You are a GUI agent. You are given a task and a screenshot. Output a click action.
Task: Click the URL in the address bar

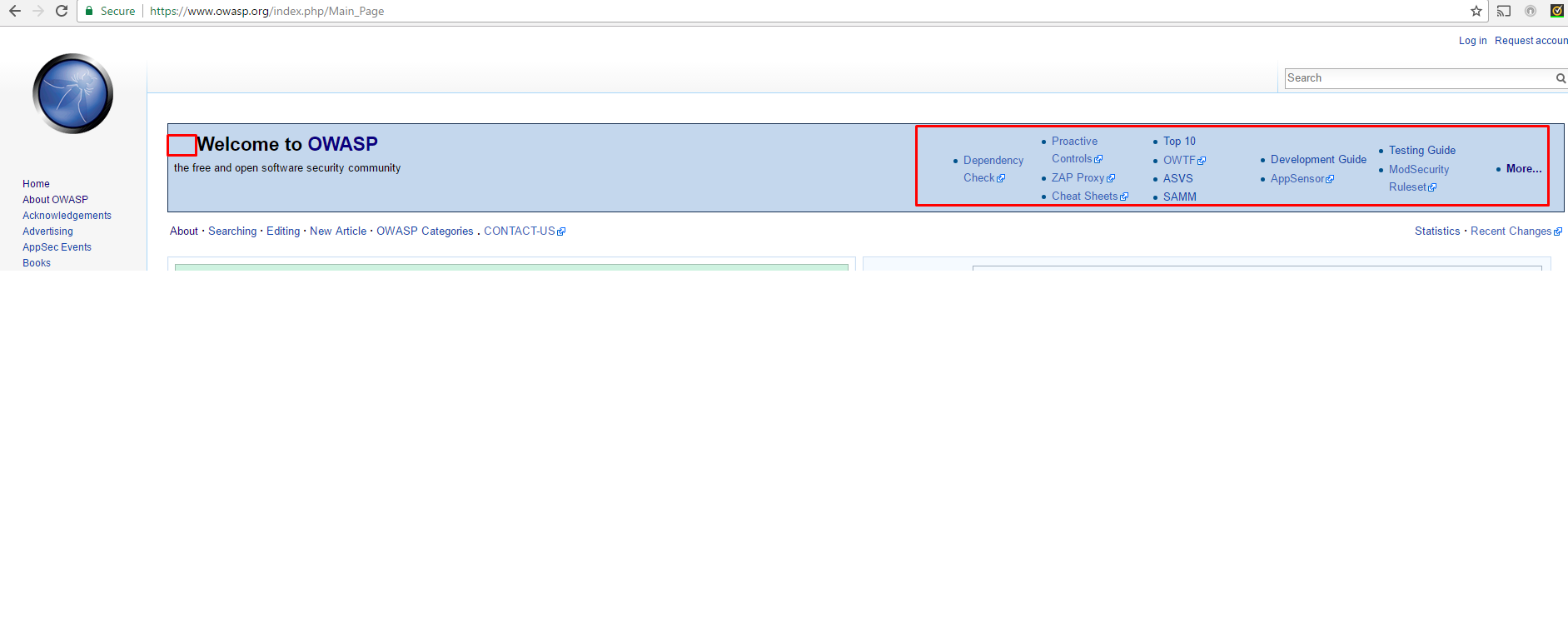[266, 11]
